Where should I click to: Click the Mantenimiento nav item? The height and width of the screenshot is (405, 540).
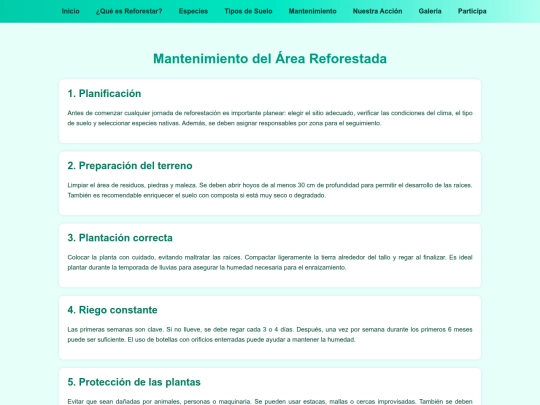tap(312, 11)
